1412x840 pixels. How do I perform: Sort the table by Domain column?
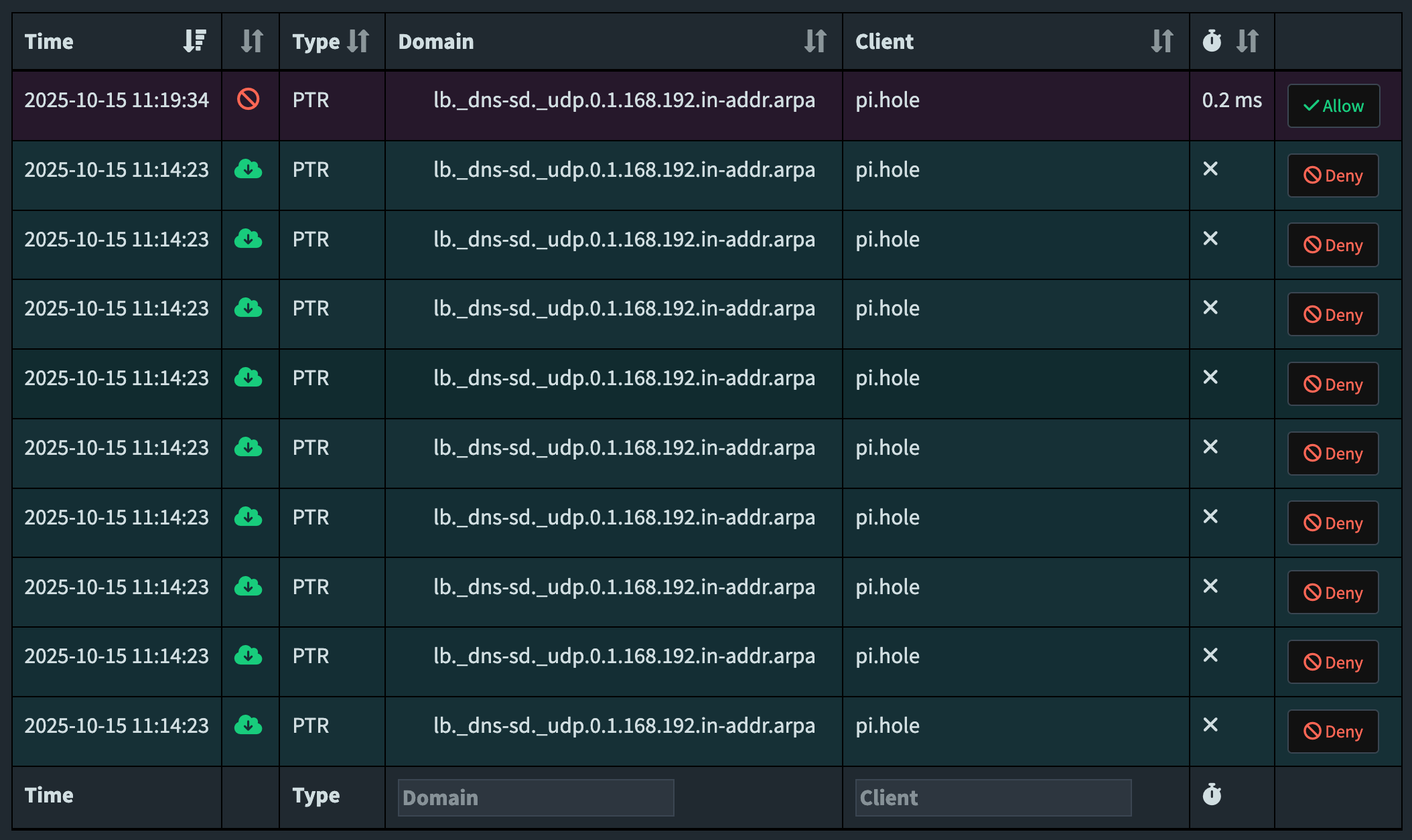pyautogui.click(x=815, y=41)
